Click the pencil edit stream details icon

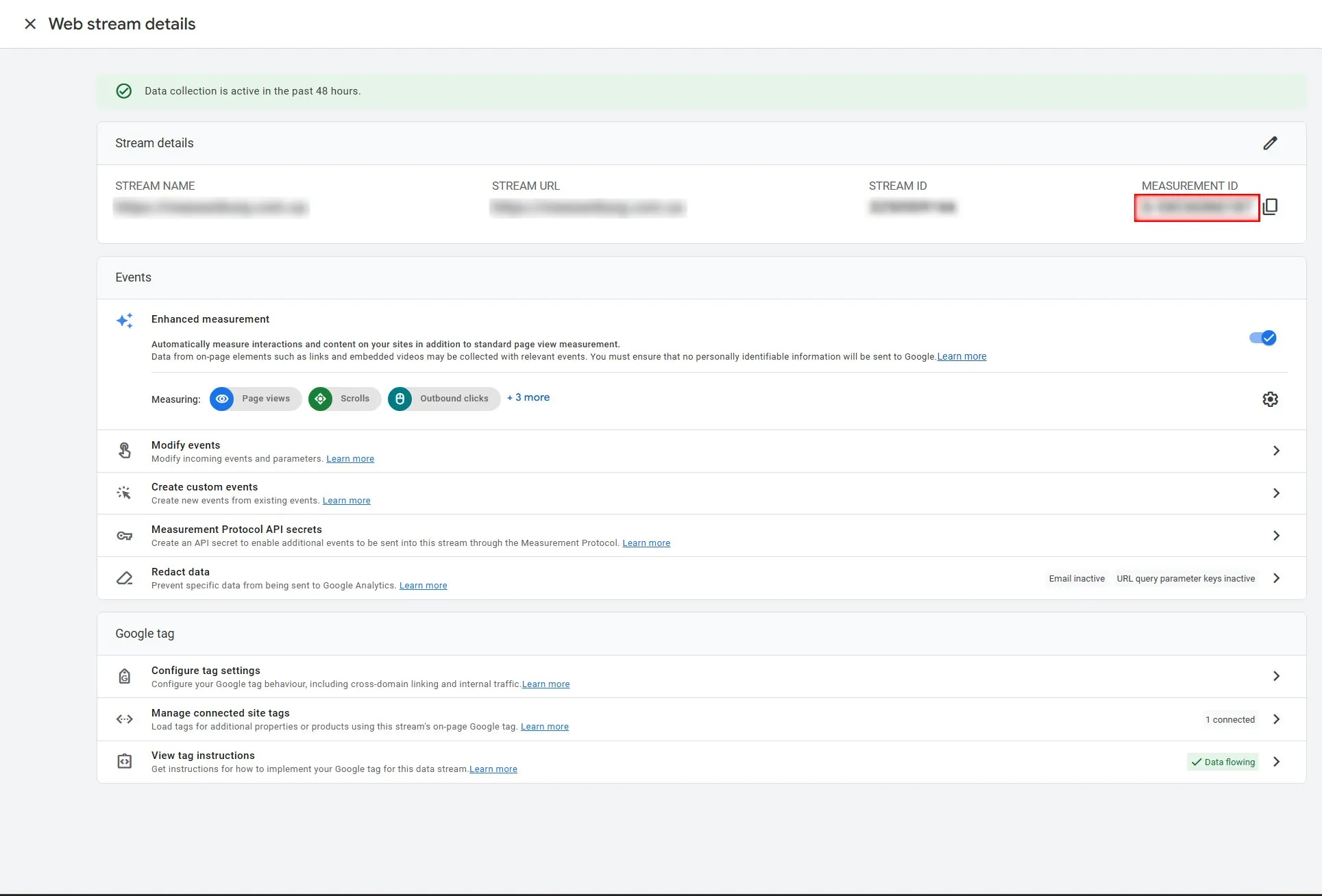(x=1270, y=143)
